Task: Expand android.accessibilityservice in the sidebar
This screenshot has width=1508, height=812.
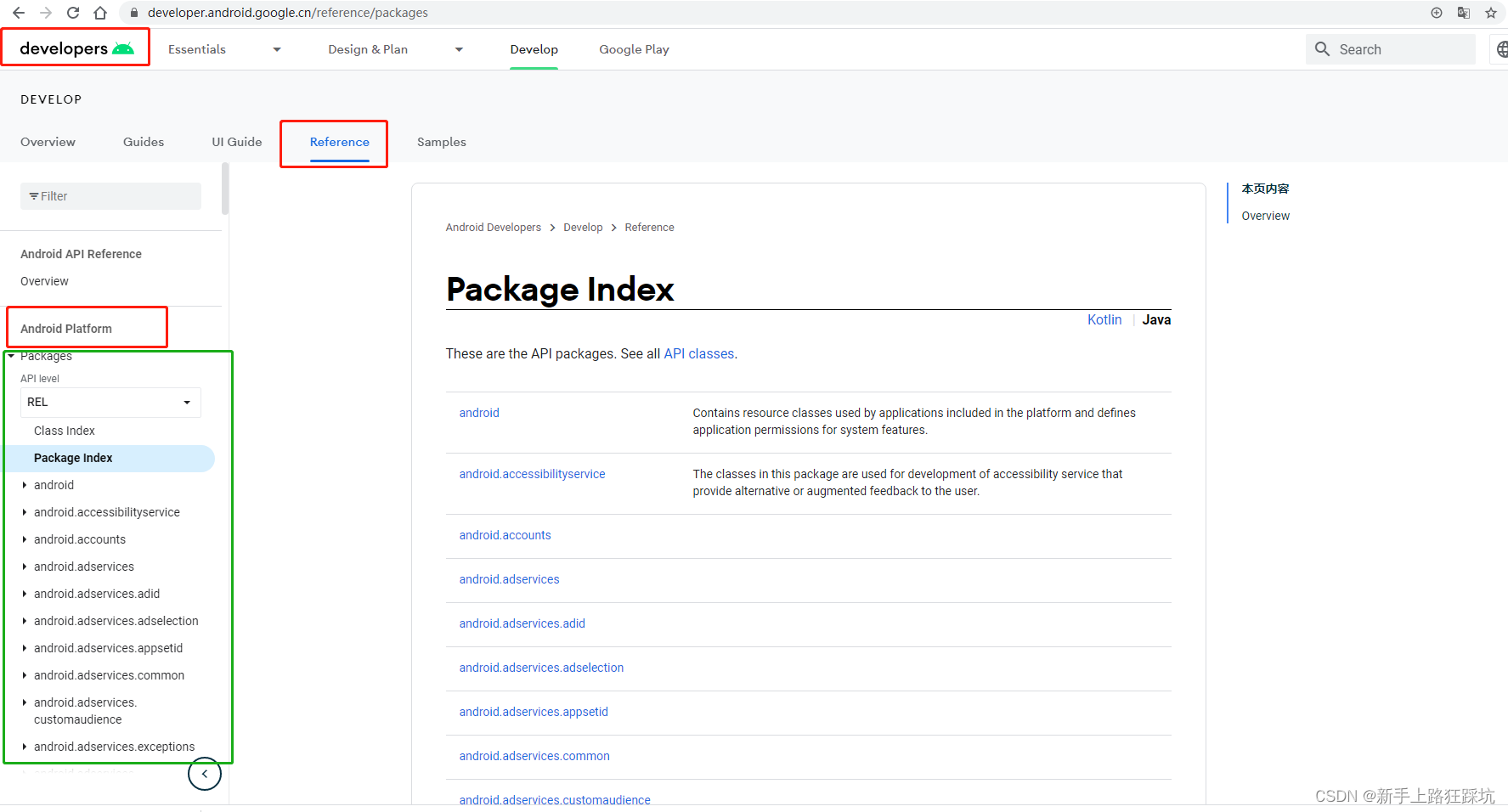Action: (x=25, y=512)
